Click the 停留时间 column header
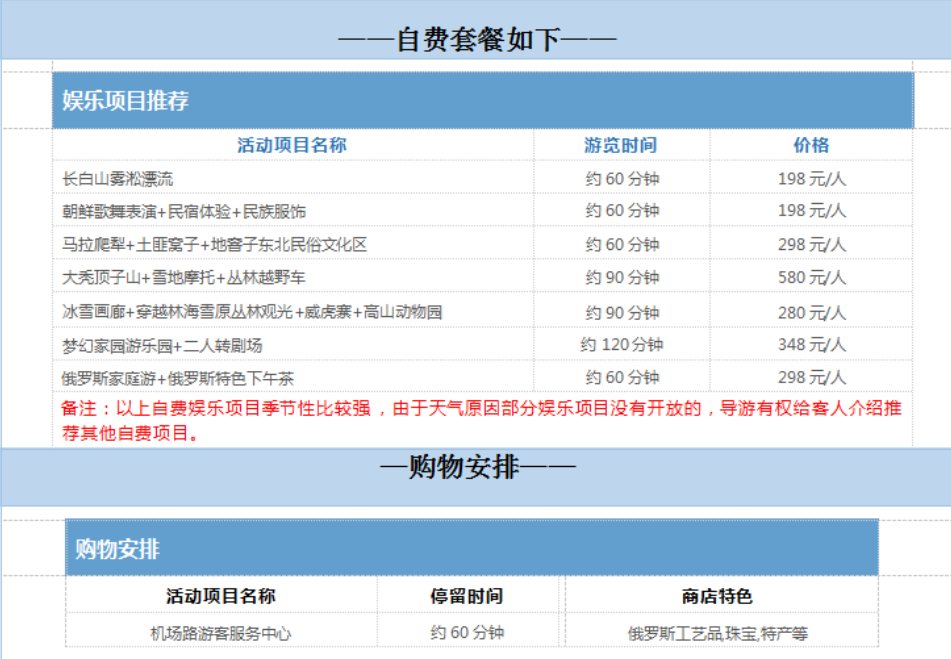Screen dimensions: 951x659 (467, 596)
